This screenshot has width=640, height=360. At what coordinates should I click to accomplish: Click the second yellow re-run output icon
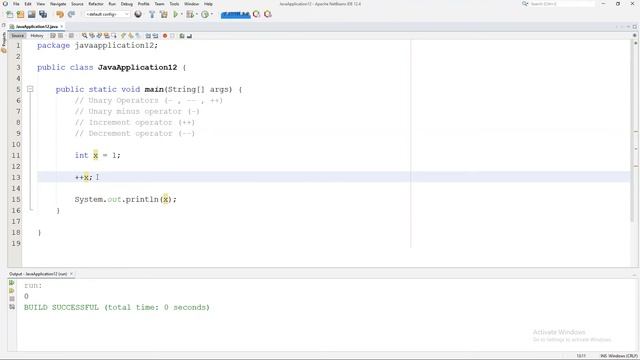[11, 291]
